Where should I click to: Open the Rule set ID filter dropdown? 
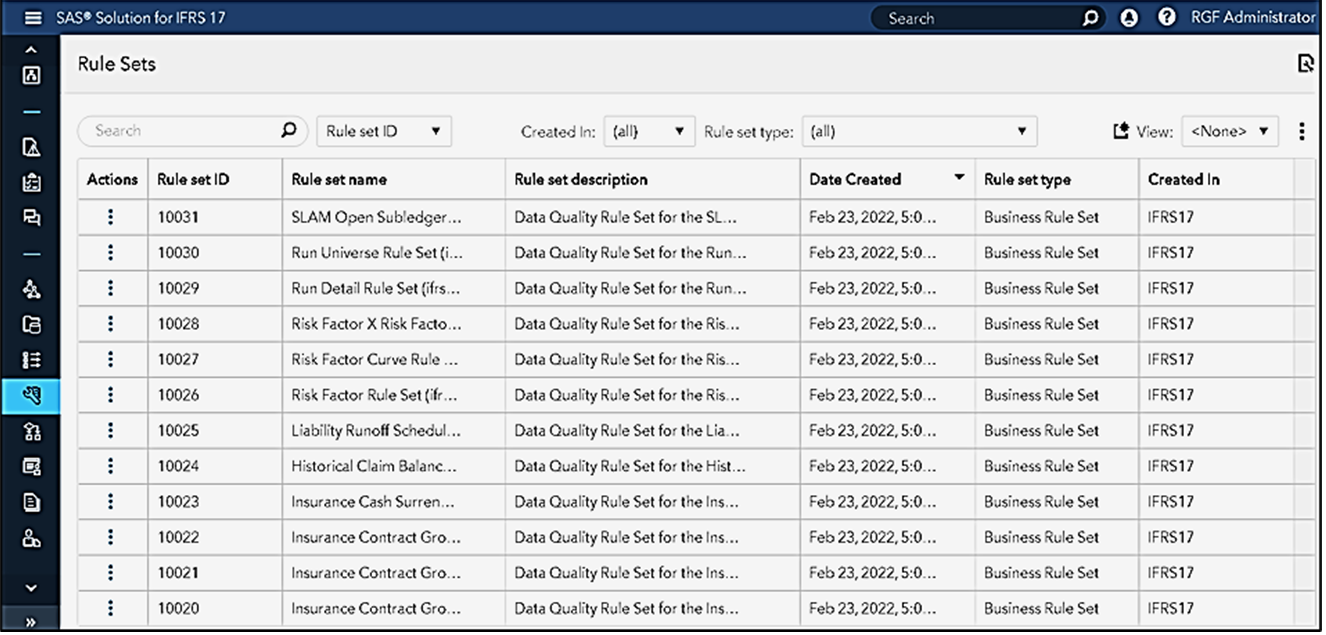[383, 130]
